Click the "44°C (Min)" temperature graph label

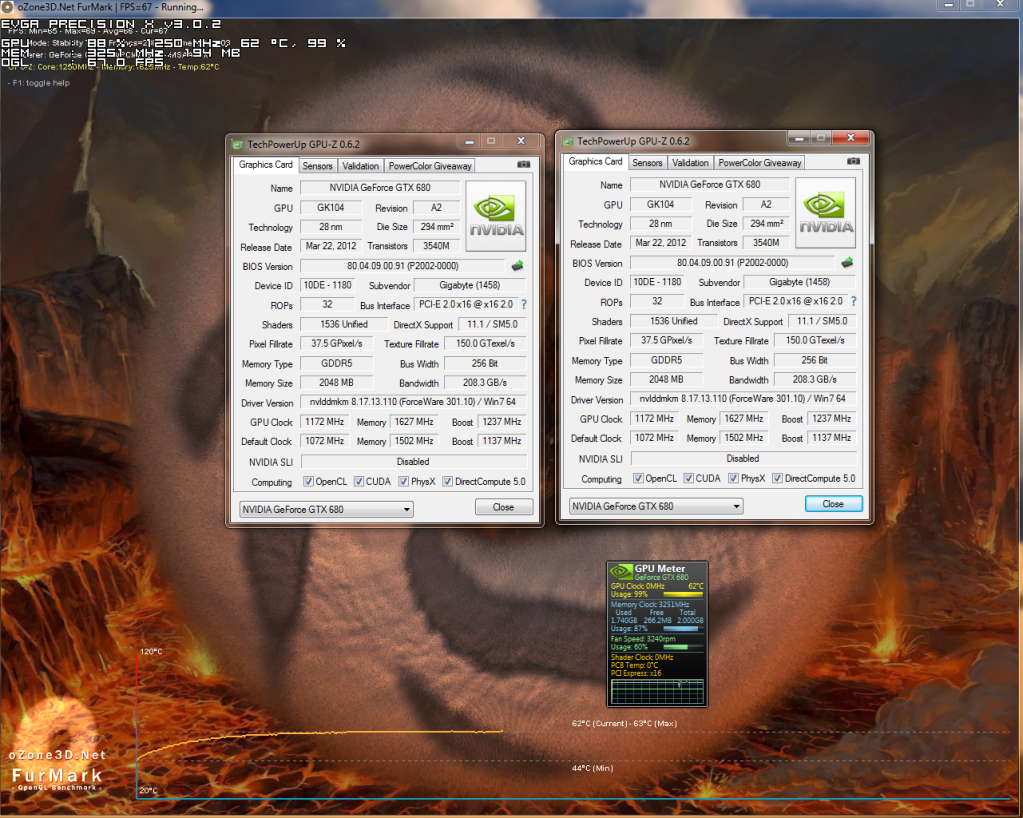click(x=592, y=768)
